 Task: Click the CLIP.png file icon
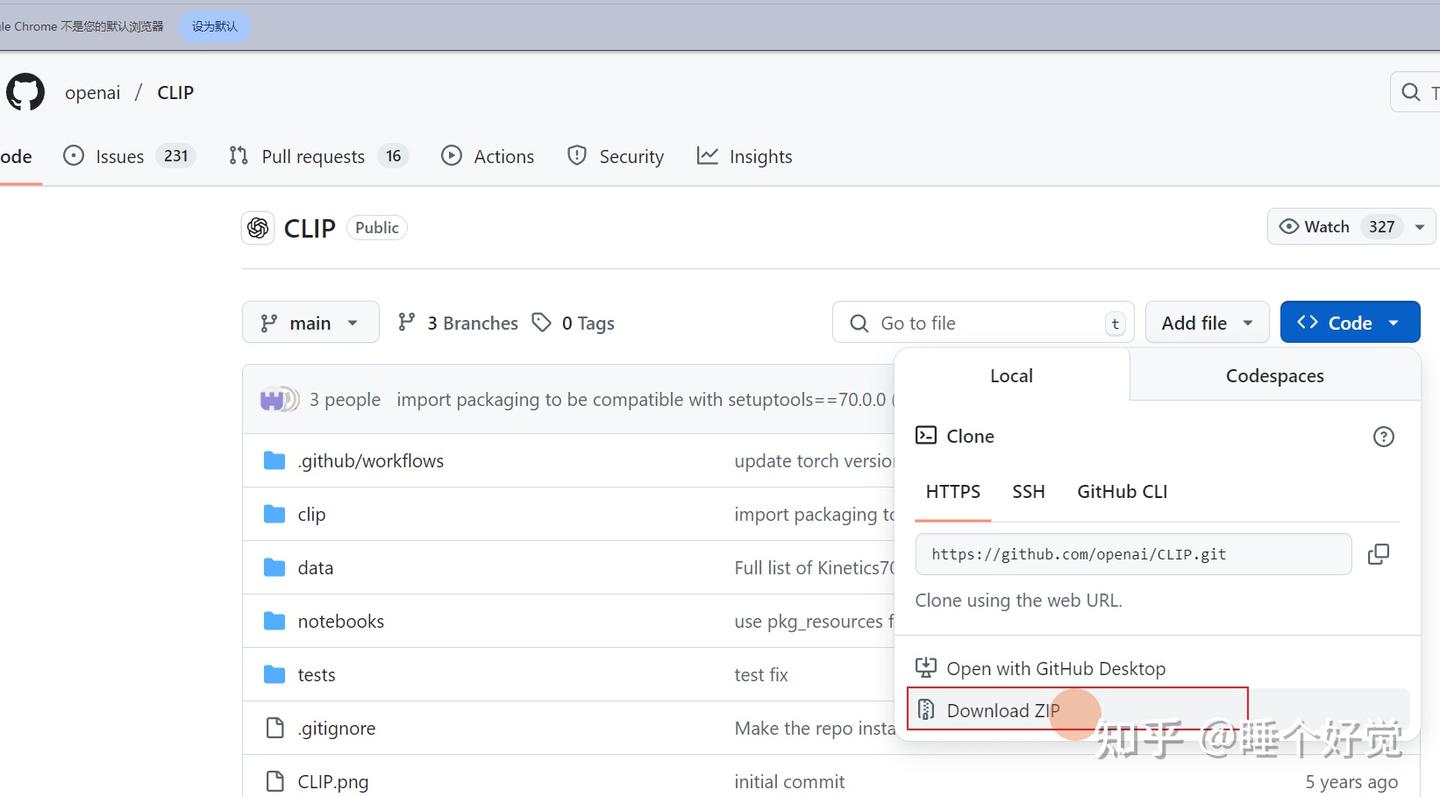click(x=274, y=781)
